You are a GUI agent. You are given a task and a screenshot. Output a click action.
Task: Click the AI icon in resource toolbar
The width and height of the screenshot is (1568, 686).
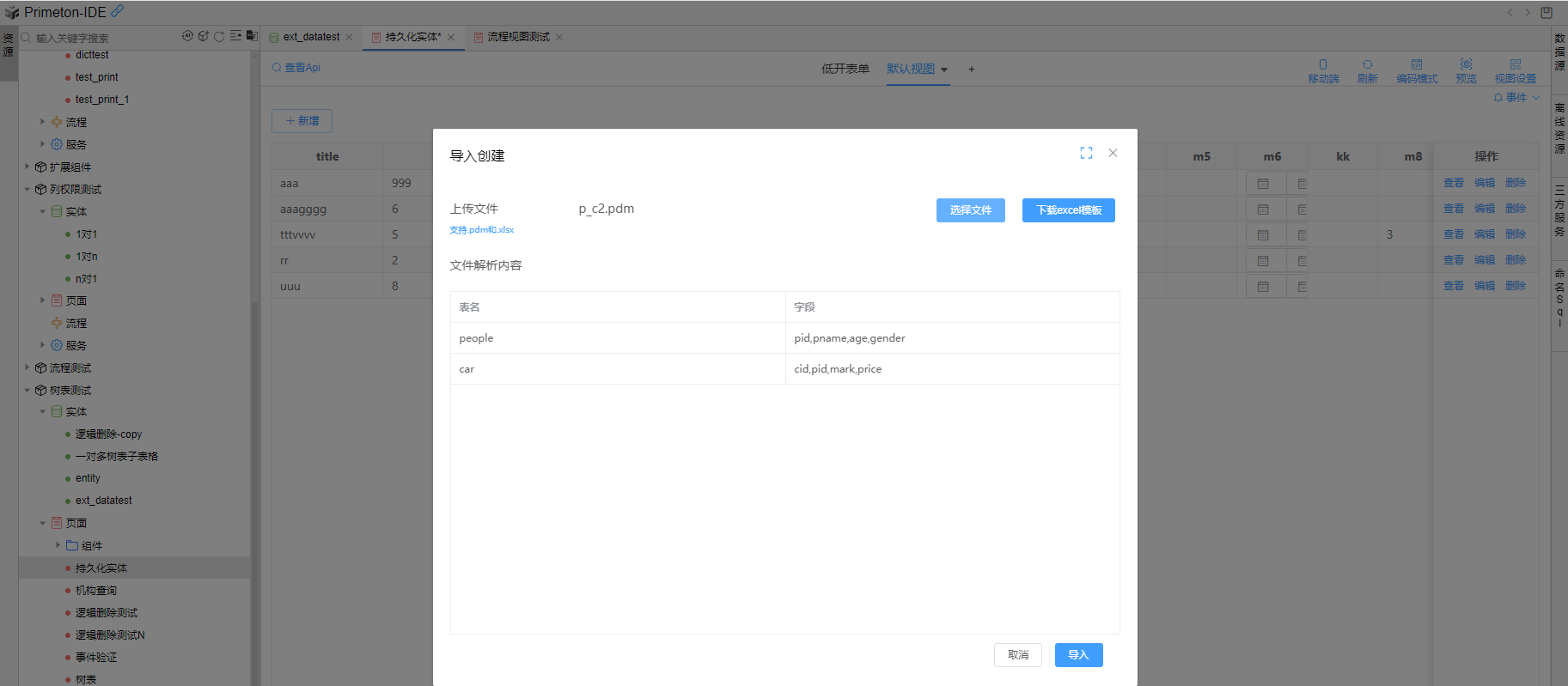tap(187, 36)
